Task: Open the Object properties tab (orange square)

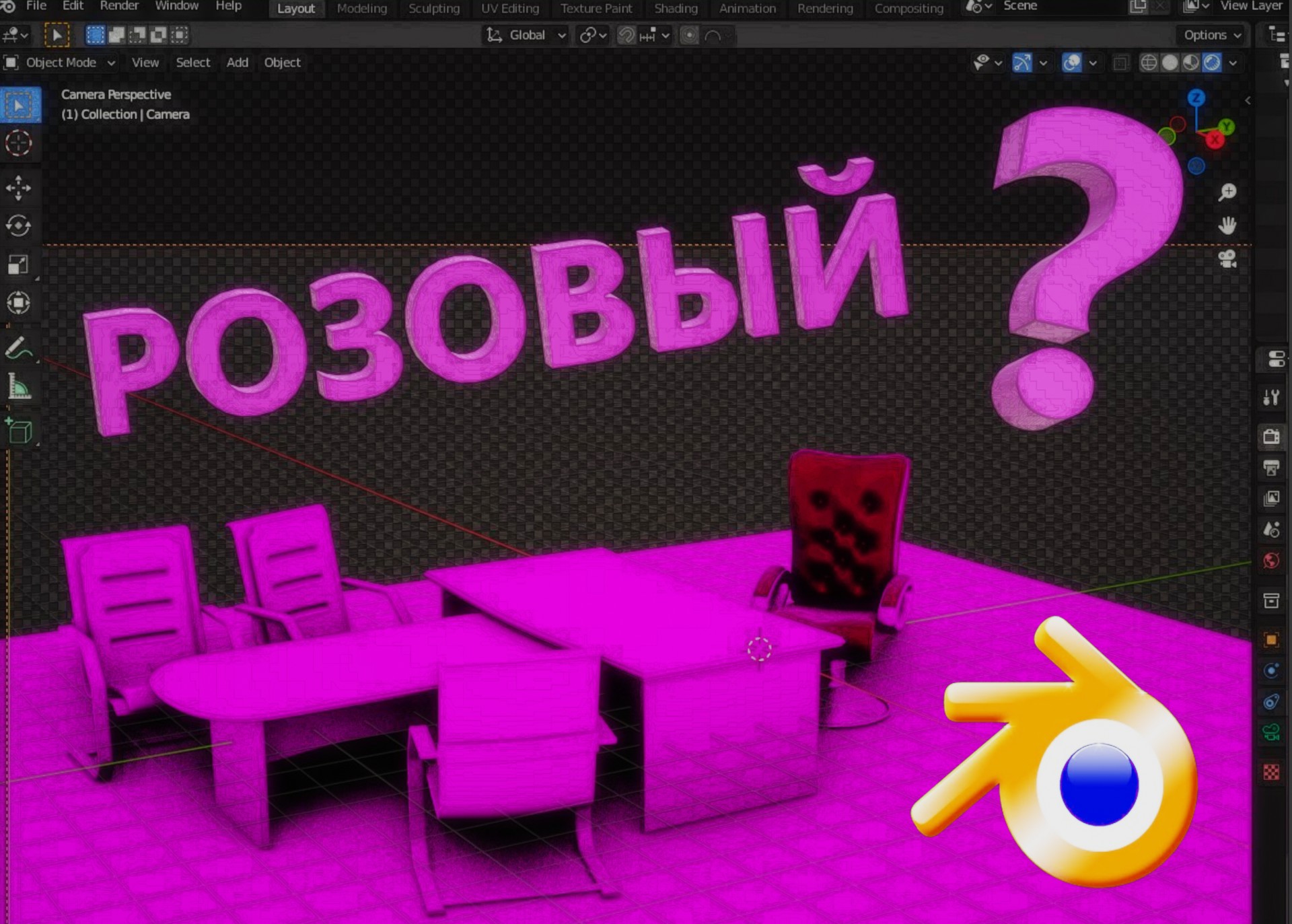Action: [x=1271, y=639]
